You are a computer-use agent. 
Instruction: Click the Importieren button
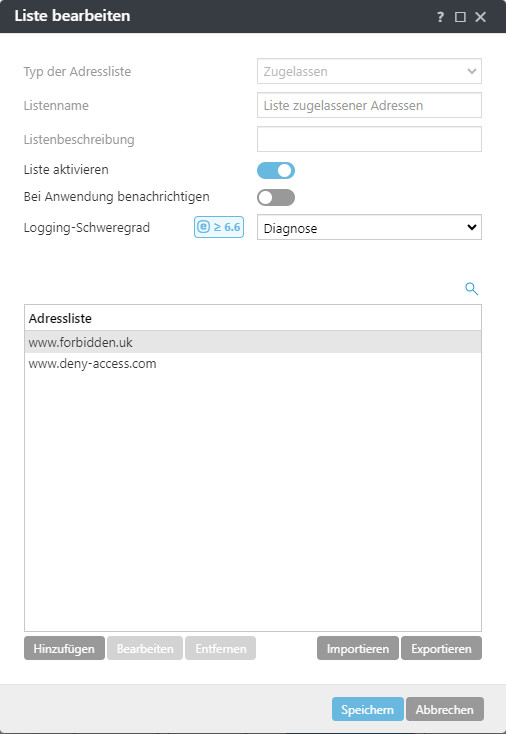click(x=358, y=648)
